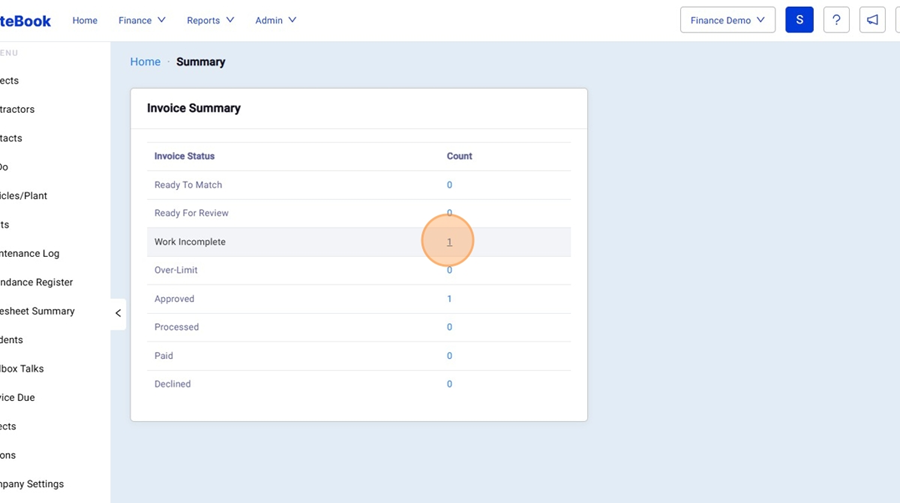Go to Home in top navigation
This screenshot has width=900, height=503.
85,20
